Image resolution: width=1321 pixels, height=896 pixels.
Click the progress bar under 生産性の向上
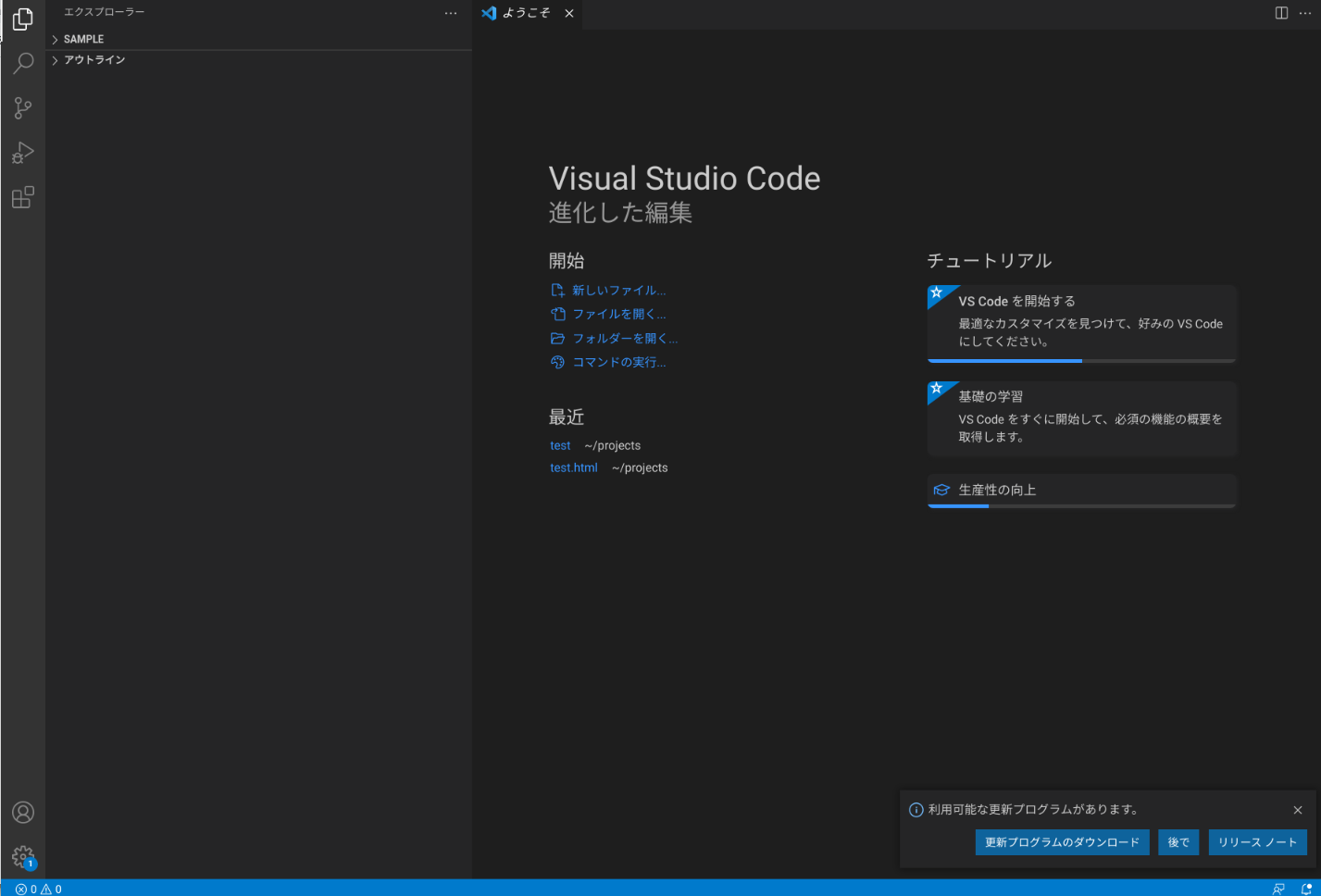pos(1082,506)
